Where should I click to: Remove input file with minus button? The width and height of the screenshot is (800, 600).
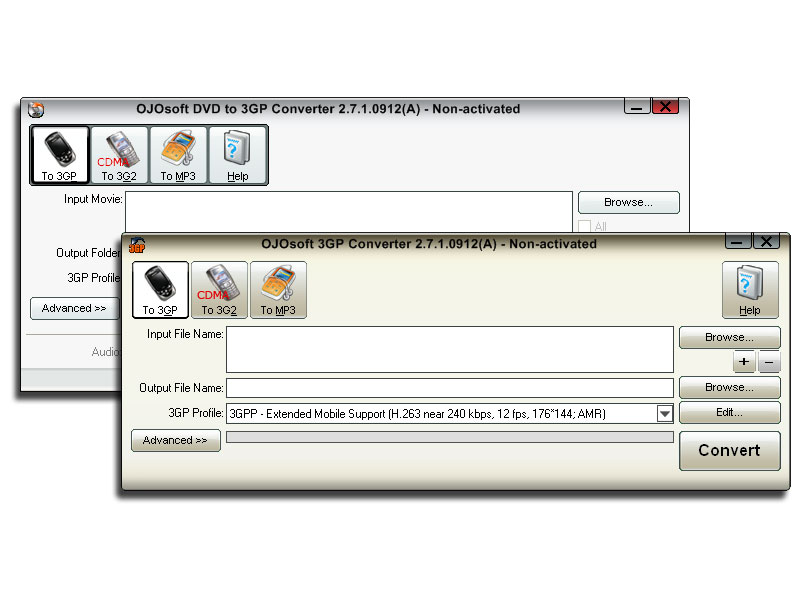tap(769, 362)
